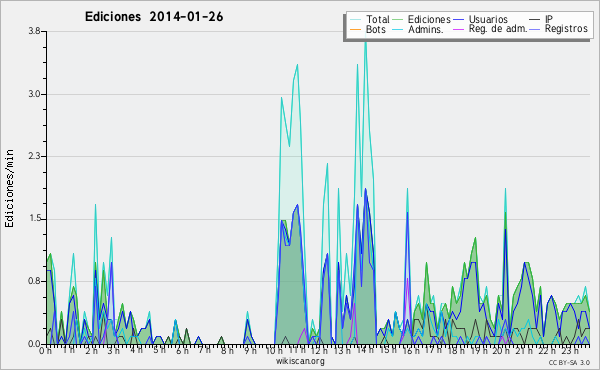Click the teal line swatch beside Total
Screen dimensions: 600x370
pos(355,20)
